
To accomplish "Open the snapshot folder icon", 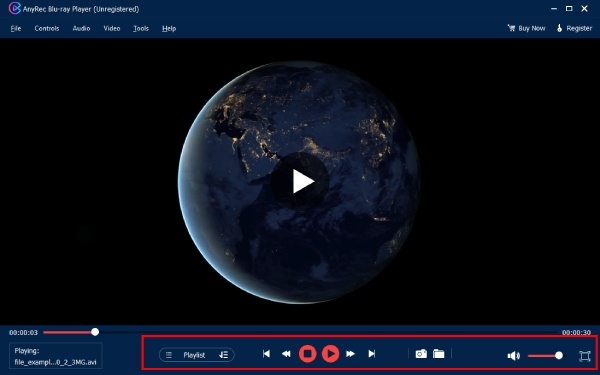I will tap(439, 354).
